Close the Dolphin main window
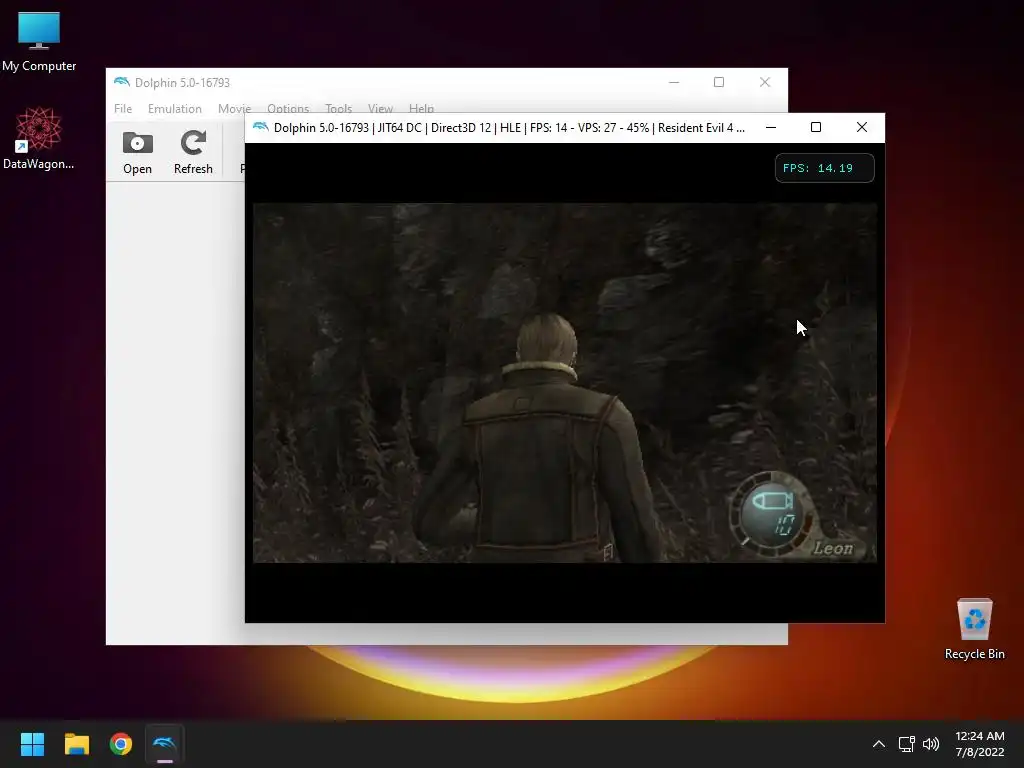Image resolution: width=1024 pixels, height=768 pixels. (765, 82)
